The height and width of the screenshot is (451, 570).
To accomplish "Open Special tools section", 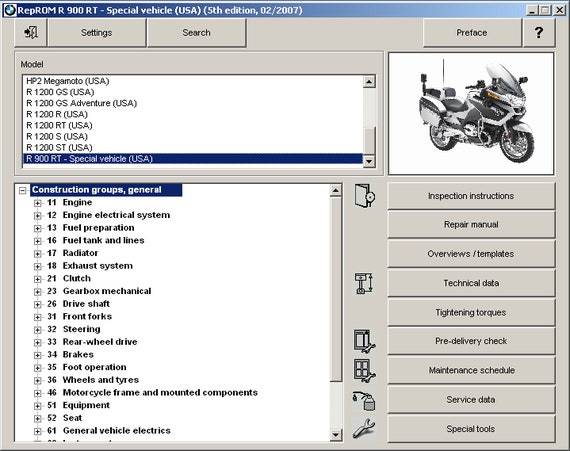I will tap(471, 429).
